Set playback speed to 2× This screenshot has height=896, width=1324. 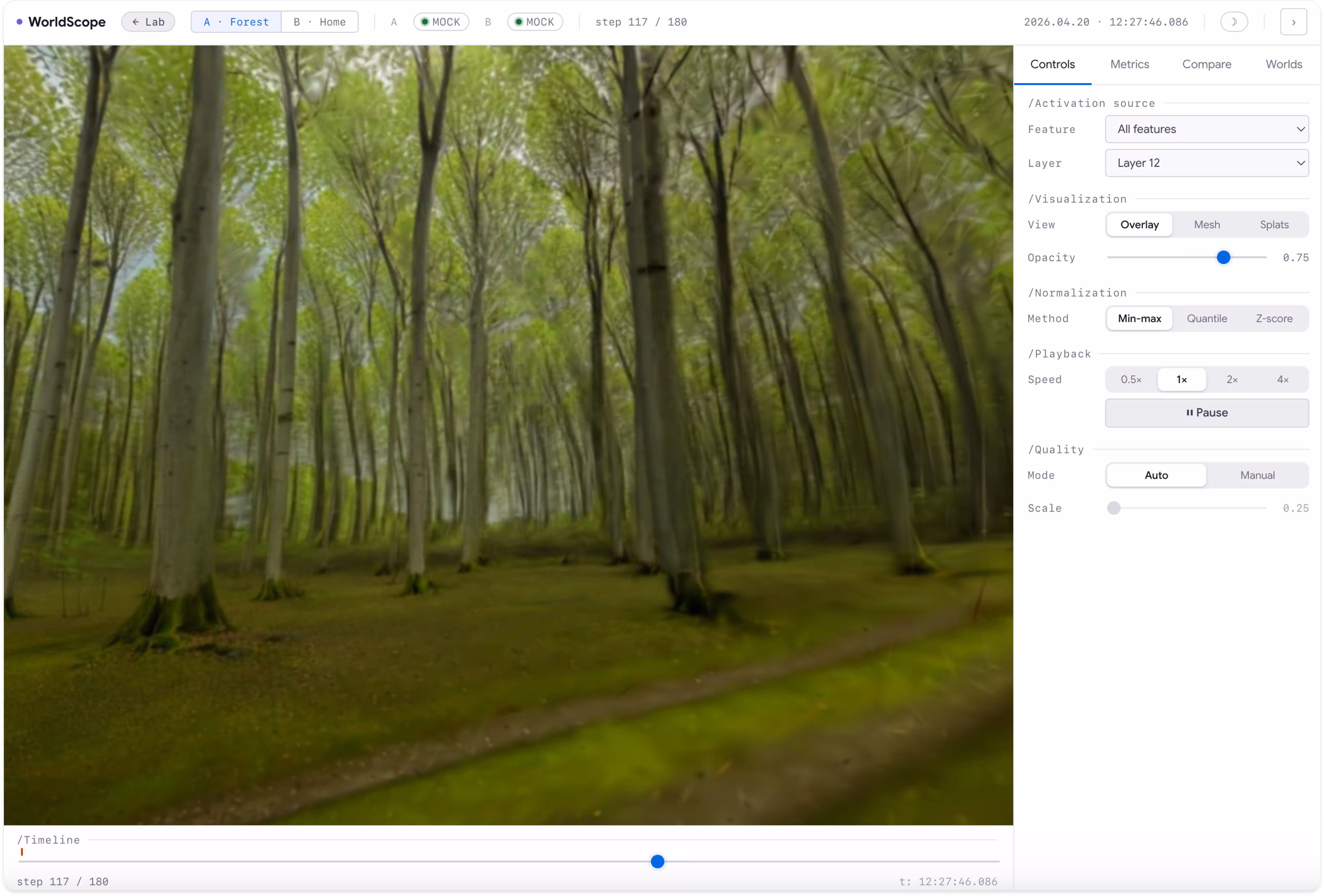[x=1231, y=379]
